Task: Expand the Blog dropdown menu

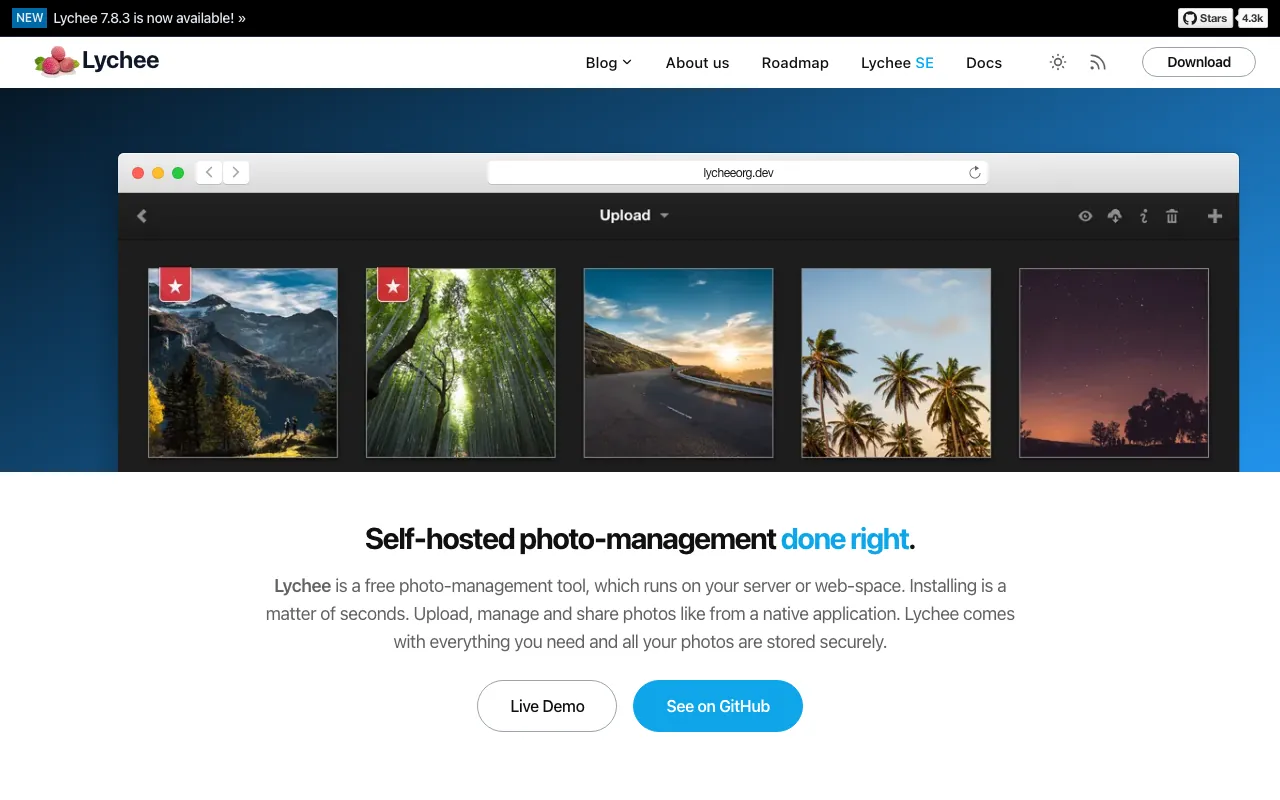Action: pos(609,62)
